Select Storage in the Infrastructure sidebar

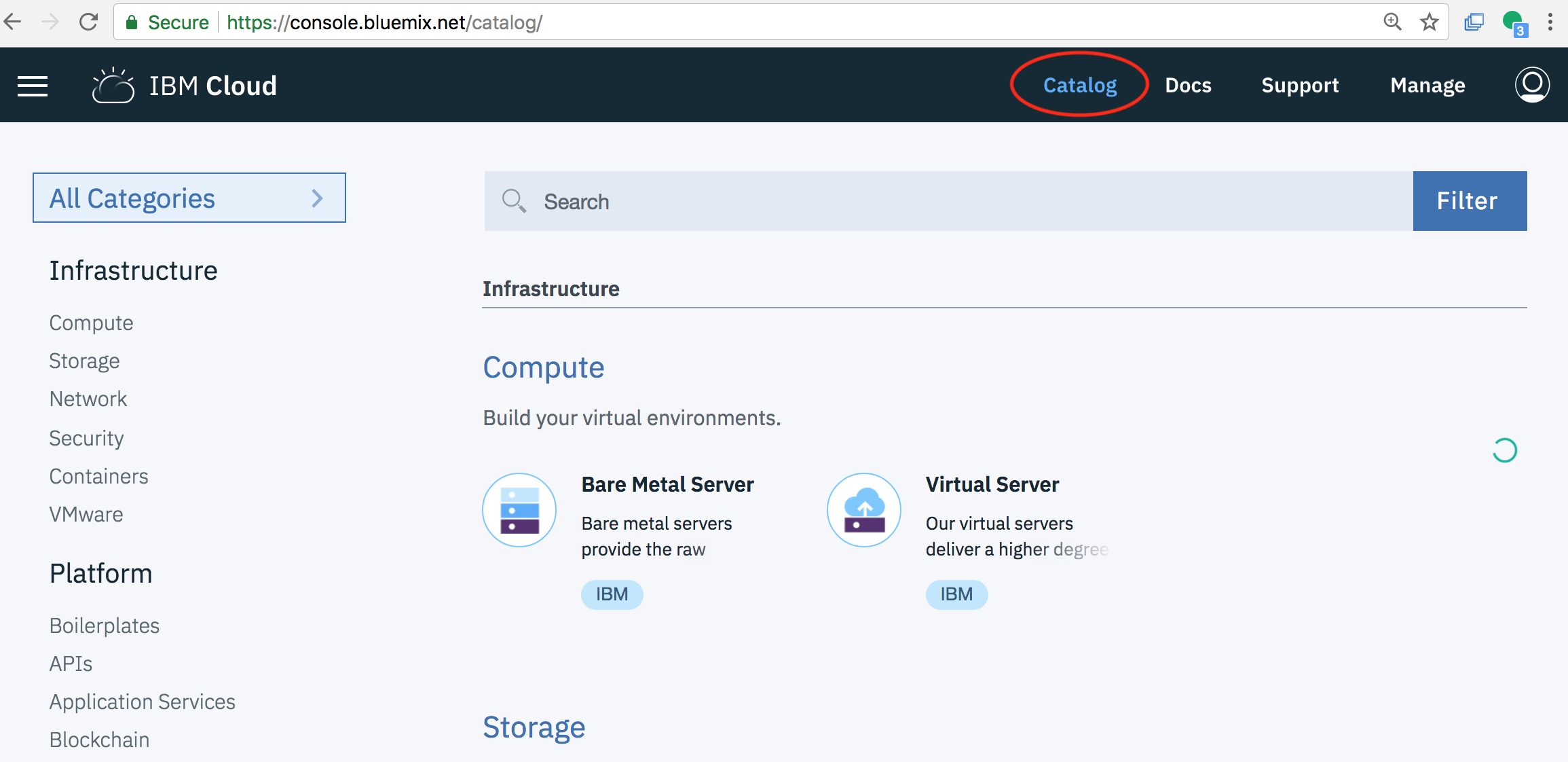pos(84,361)
